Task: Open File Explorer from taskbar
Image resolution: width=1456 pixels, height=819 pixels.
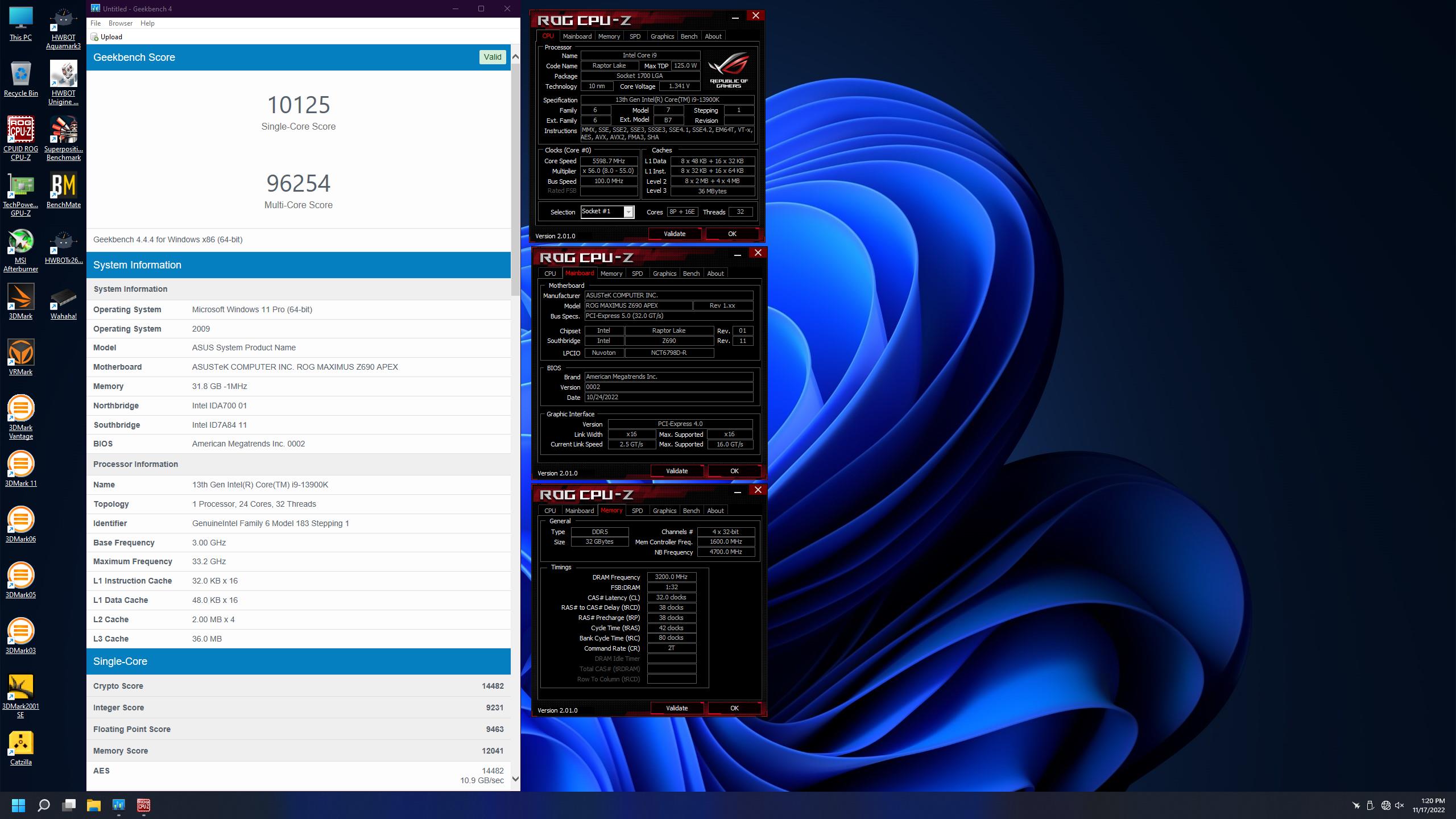Action: click(x=94, y=805)
